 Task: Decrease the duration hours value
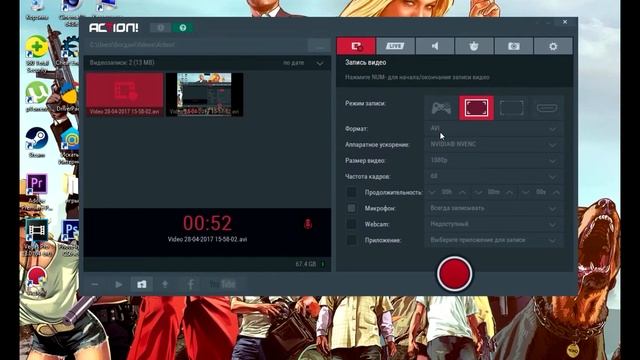(432, 192)
